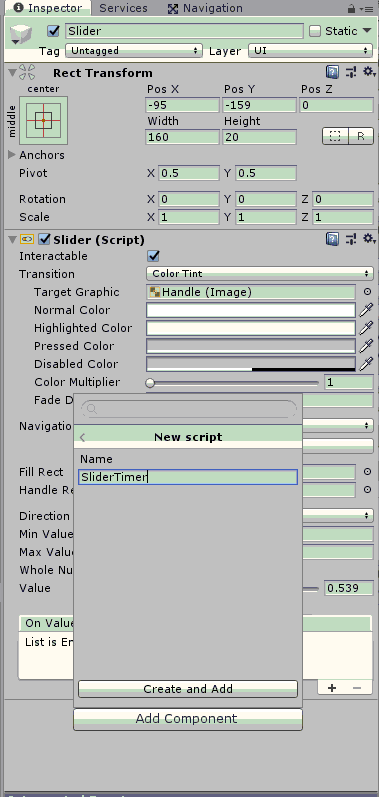Pick Normal Color with eyedropper
Viewport: 379px width, 797px height.
(366, 310)
